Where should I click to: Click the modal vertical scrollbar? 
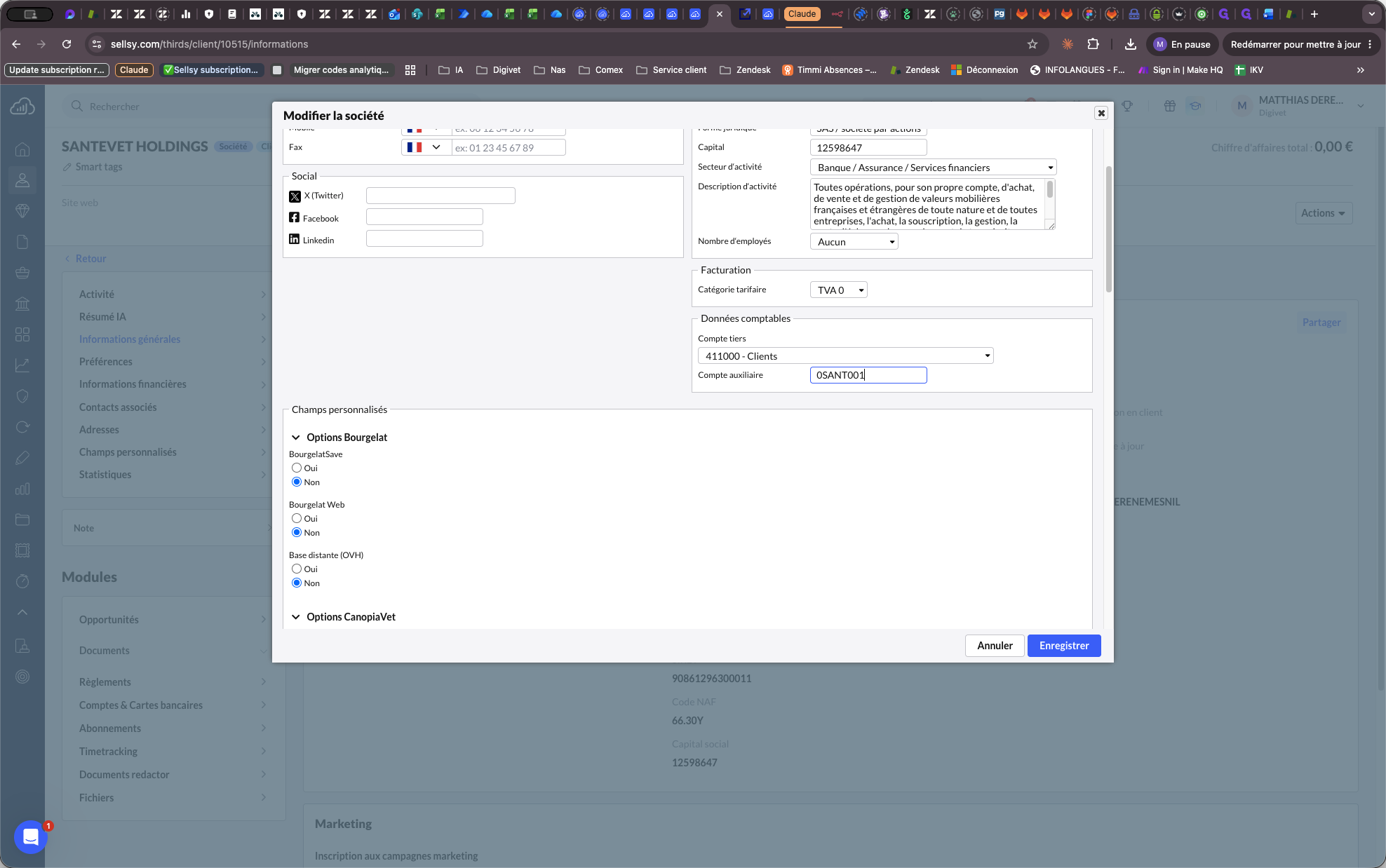click(x=1108, y=229)
